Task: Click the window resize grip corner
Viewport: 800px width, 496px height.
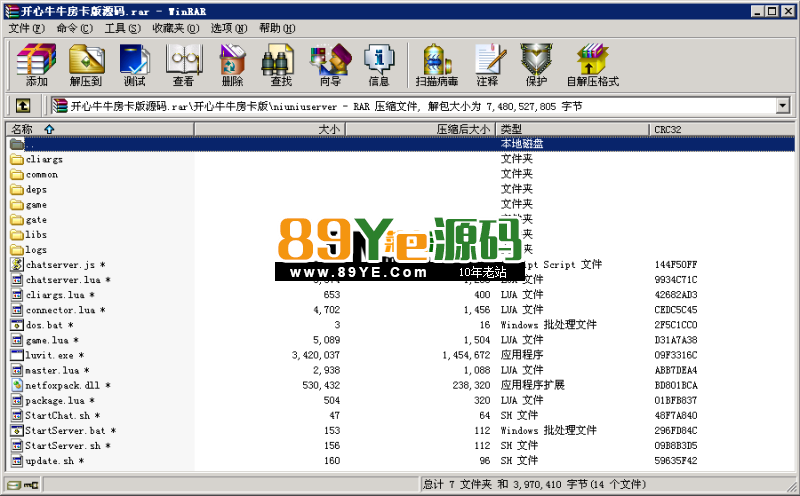Action: click(x=791, y=486)
